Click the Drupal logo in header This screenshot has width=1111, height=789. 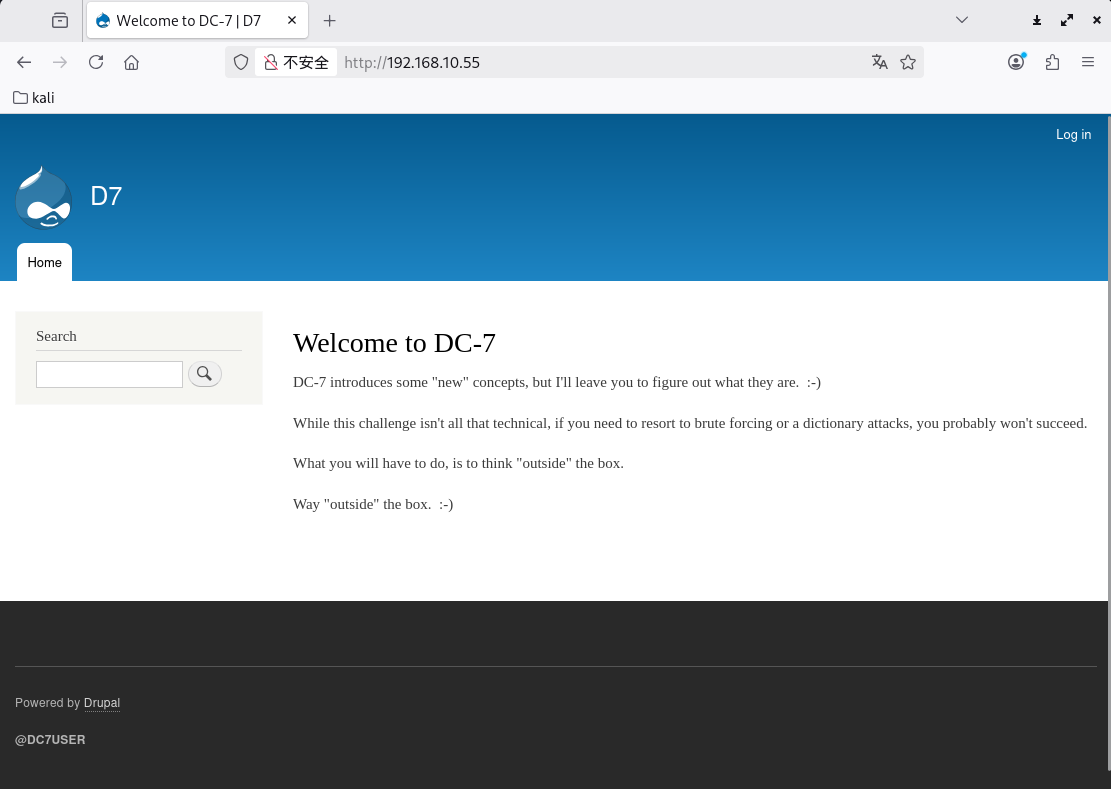44,197
